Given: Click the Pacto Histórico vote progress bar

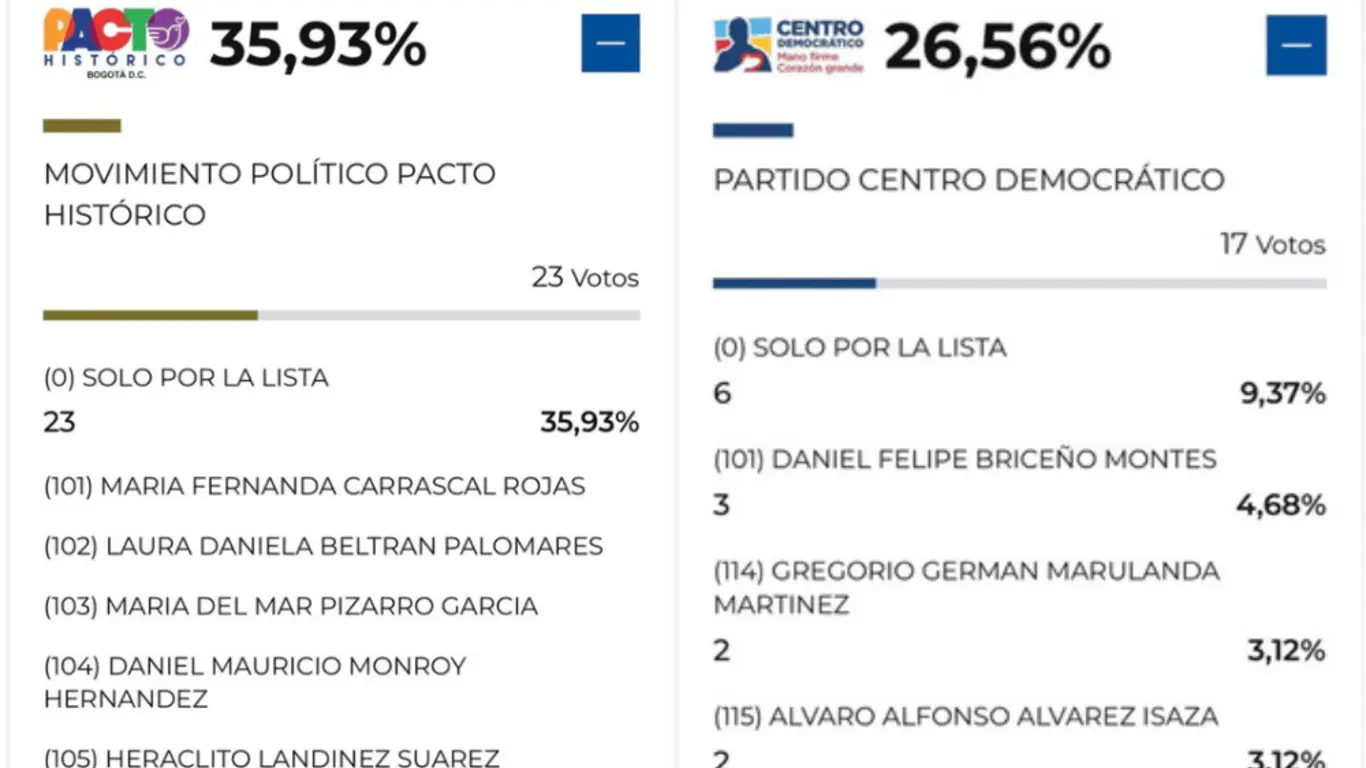Looking at the screenshot, I should coord(340,316).
